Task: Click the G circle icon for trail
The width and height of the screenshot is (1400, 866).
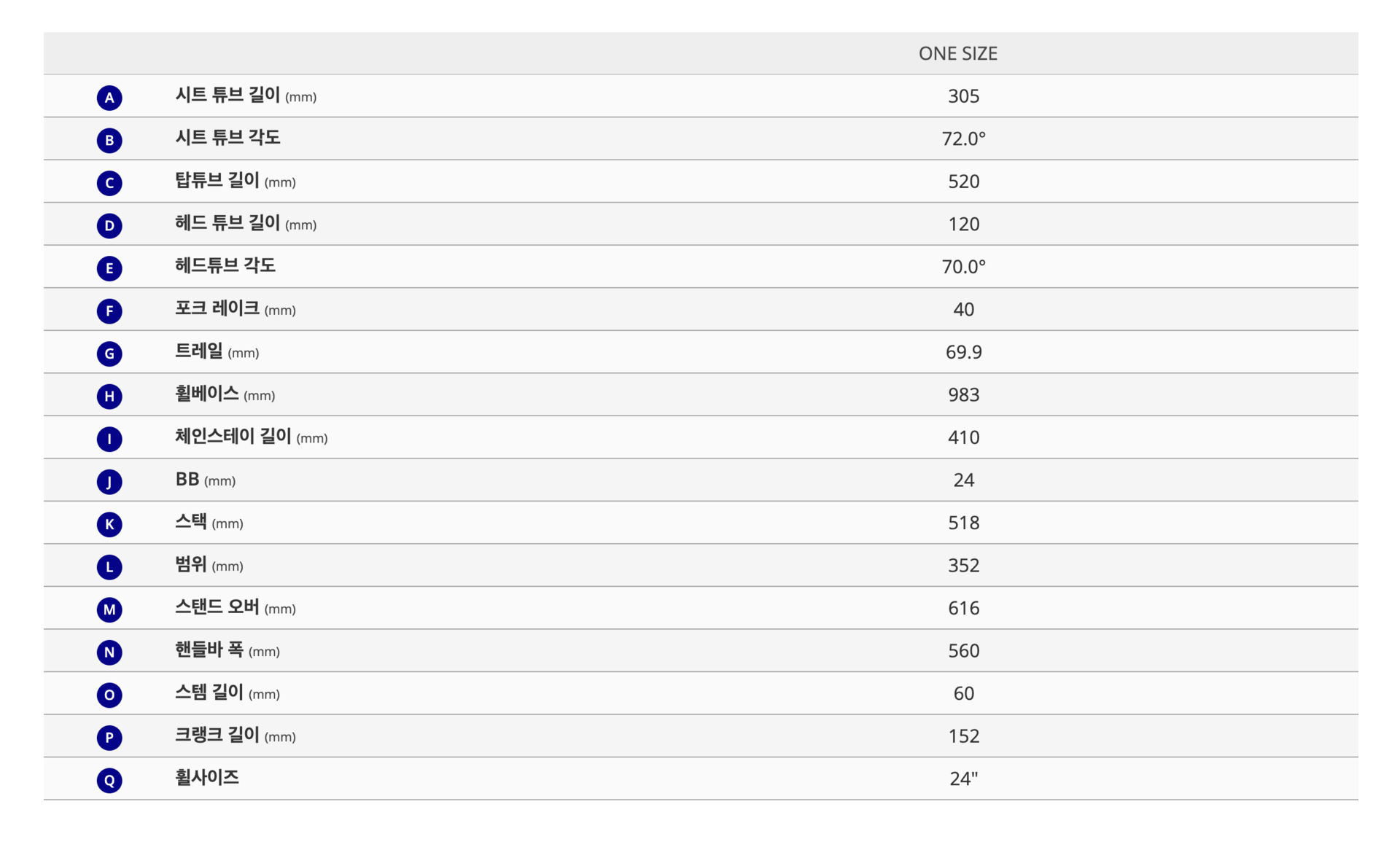Action: [109, 353]
